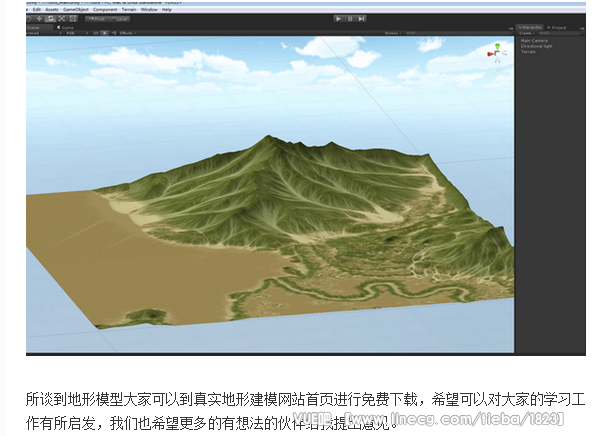Switch to the Hierarchy tab
Image resolution: width=592 pixels, height=436 pixels.
point(530,28)
